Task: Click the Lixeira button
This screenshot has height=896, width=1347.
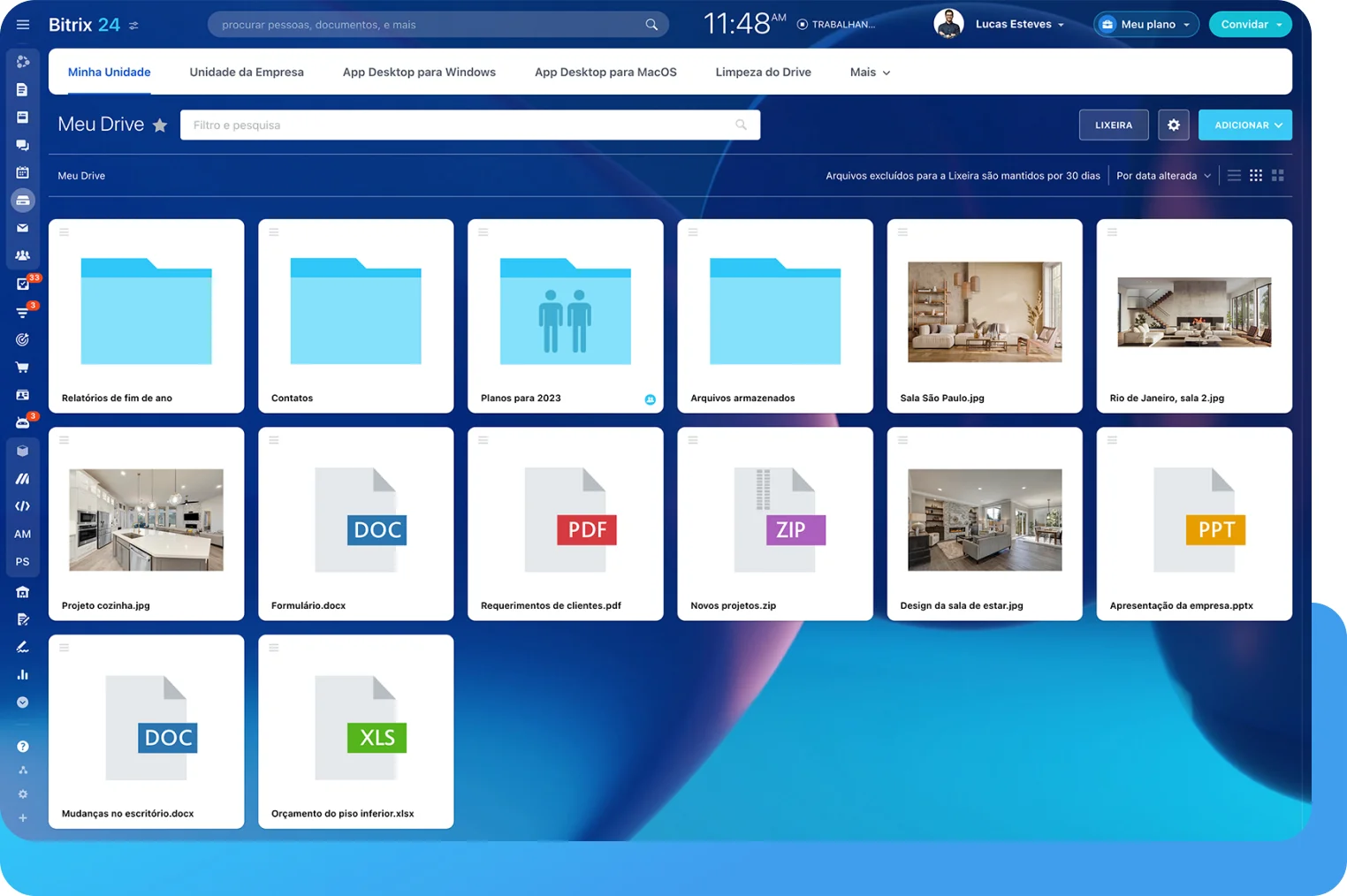Action: pyautogui.click(x=1113, y=125)
